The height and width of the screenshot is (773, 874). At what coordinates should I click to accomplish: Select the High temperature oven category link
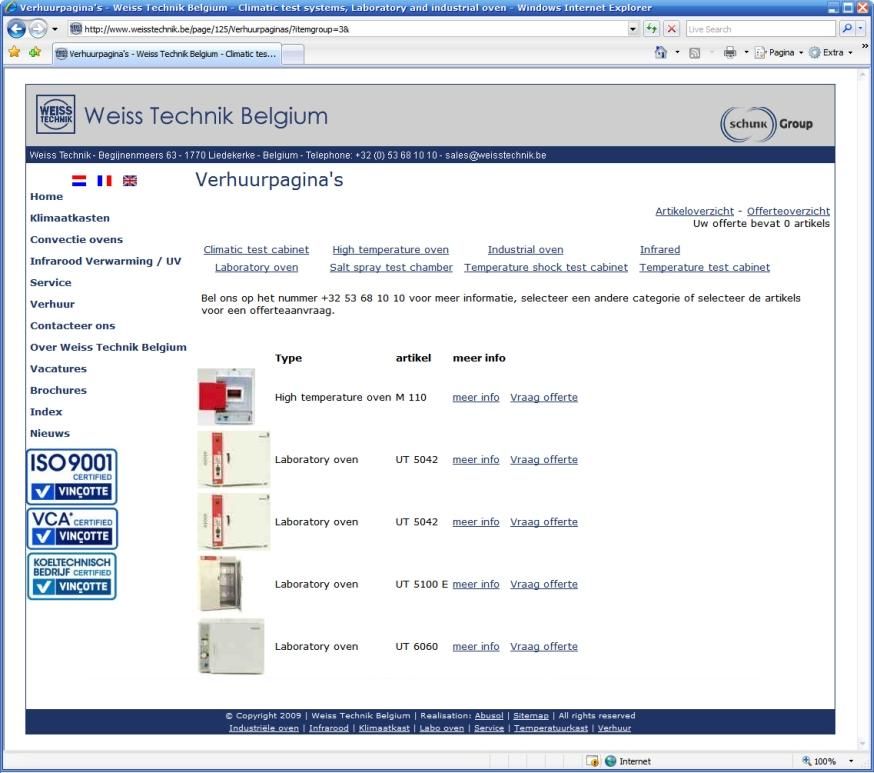(390, 250)
